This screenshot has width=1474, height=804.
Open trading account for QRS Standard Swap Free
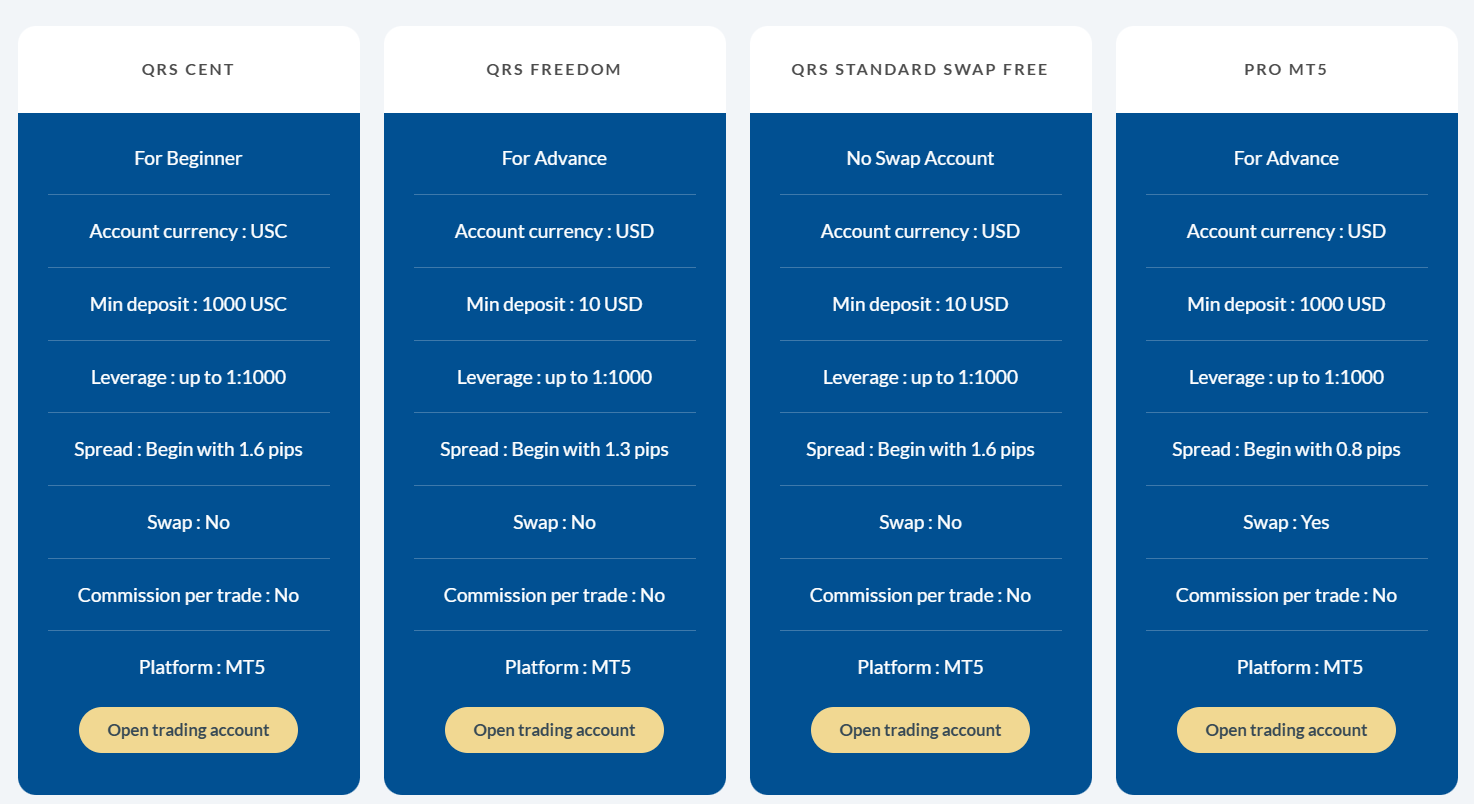[920, 730]
